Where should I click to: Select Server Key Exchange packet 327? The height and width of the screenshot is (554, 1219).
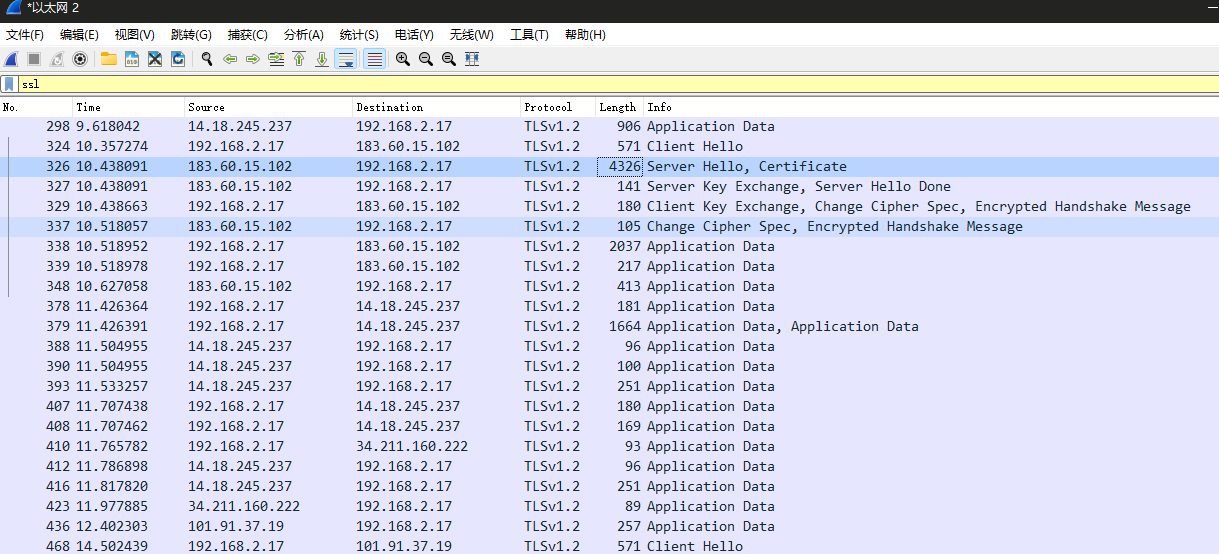[609, 186]
